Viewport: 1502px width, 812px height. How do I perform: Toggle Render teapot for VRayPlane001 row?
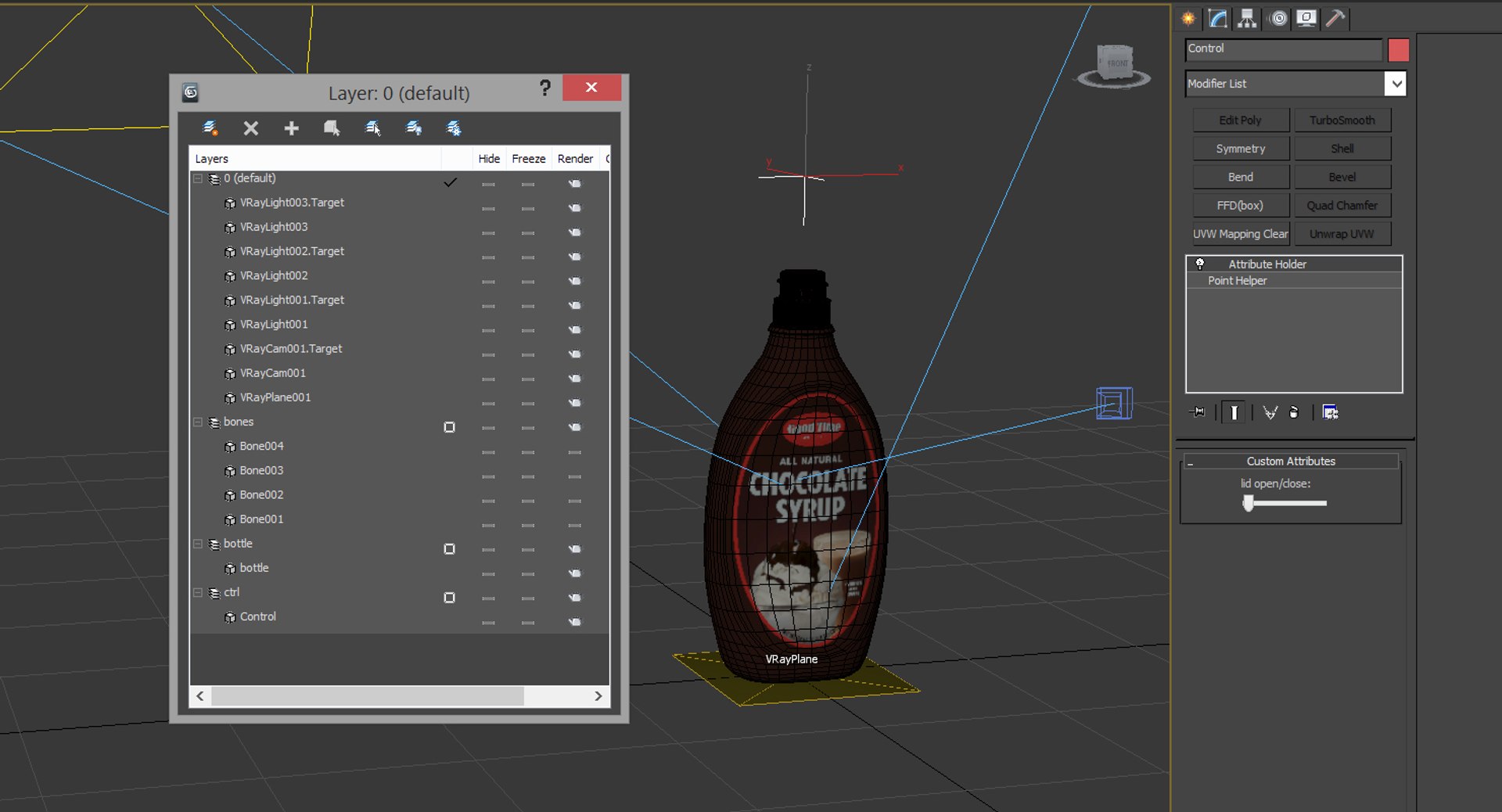point(575,403)
